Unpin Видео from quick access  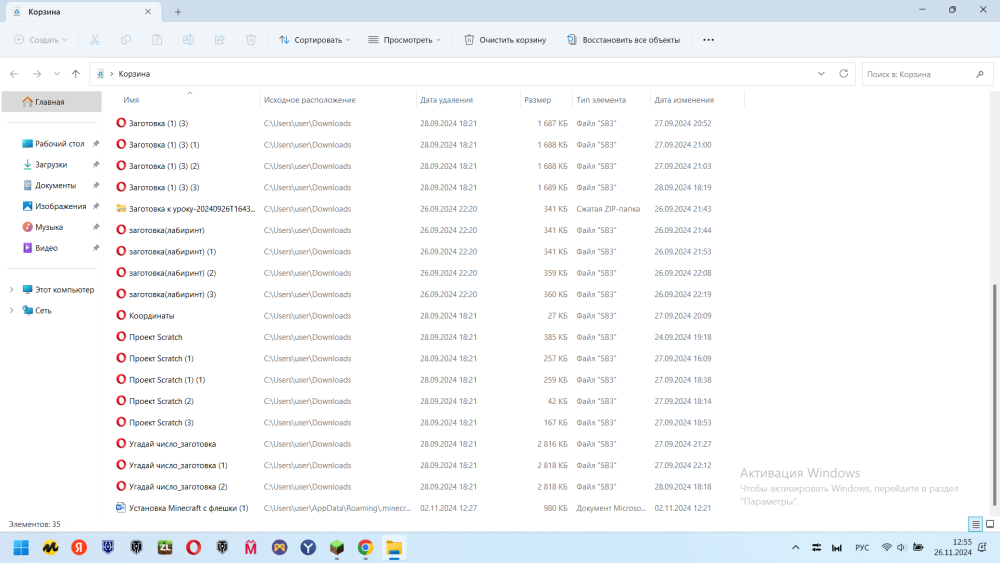[96, 248]
